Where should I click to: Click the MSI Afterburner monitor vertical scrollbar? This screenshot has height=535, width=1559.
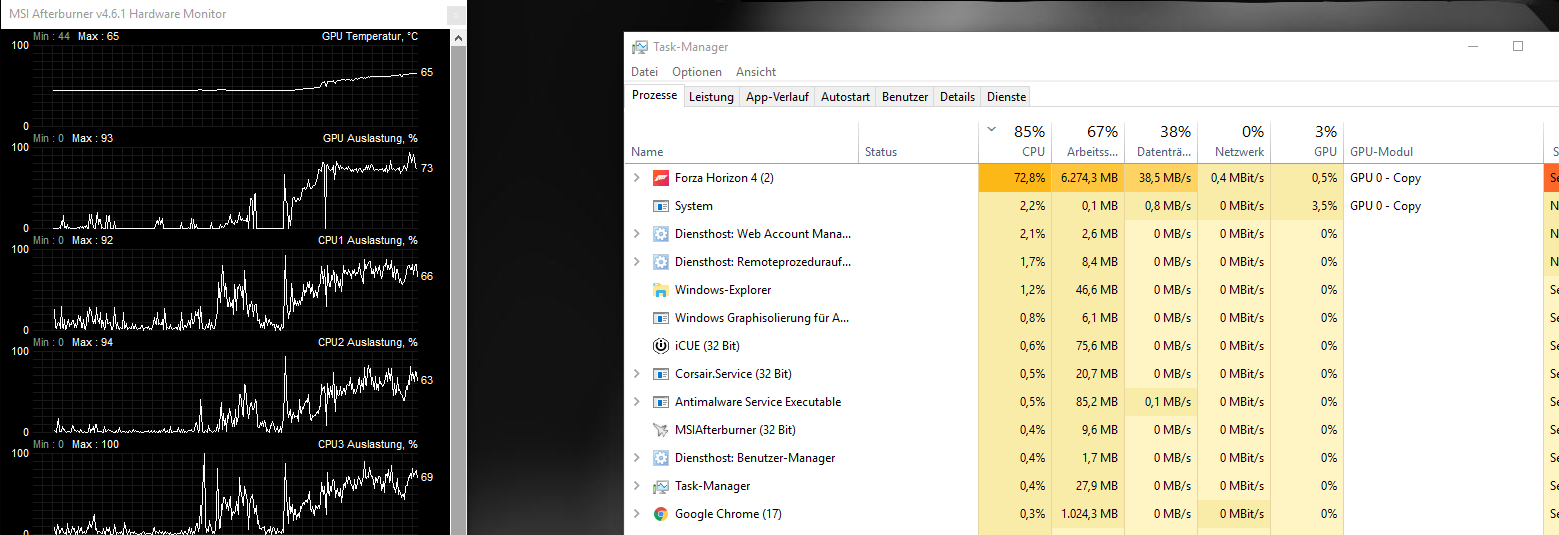(x=458, y=290)
